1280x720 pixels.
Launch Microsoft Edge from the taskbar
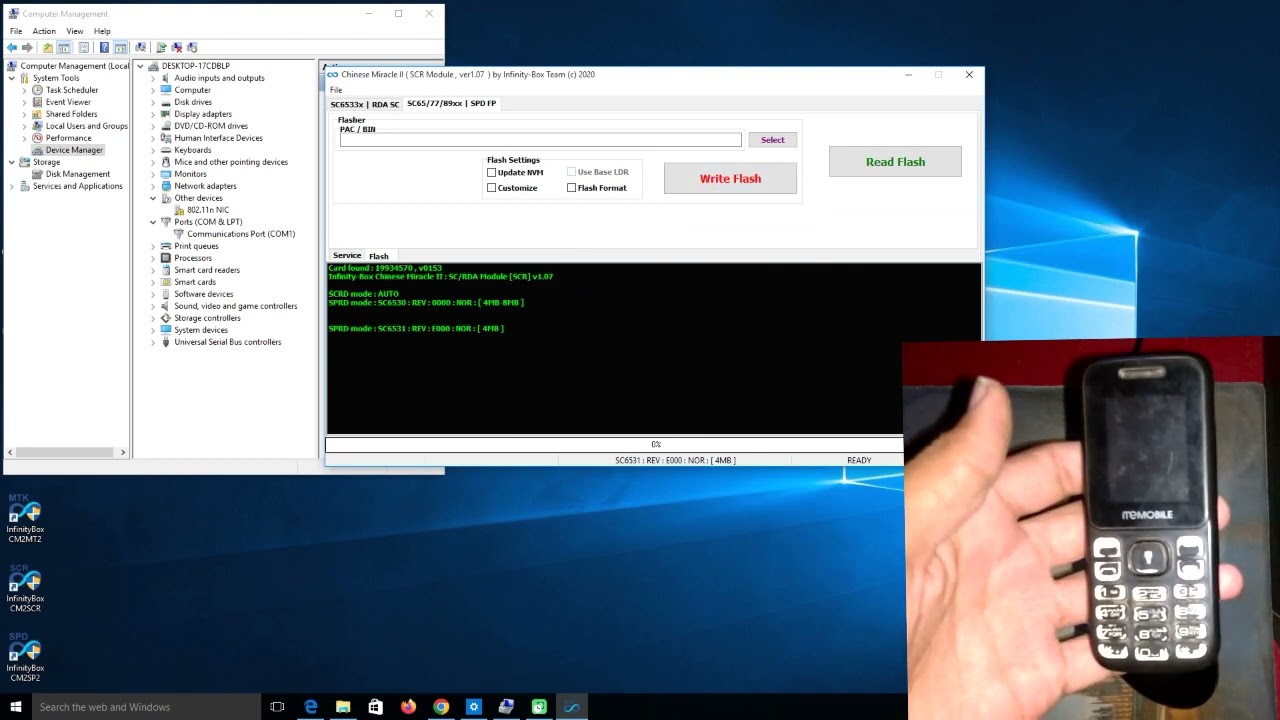[311, 707]
